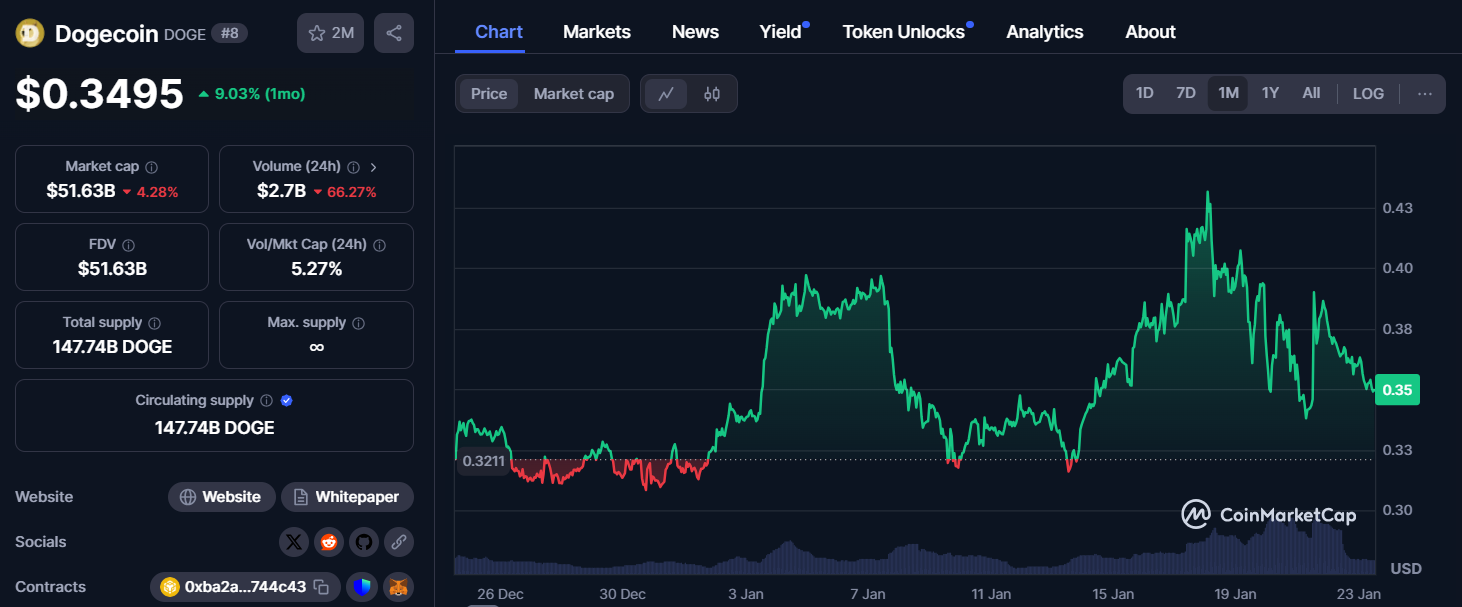Open Dogecoin's GitHub social link

(x=363, y=542)
